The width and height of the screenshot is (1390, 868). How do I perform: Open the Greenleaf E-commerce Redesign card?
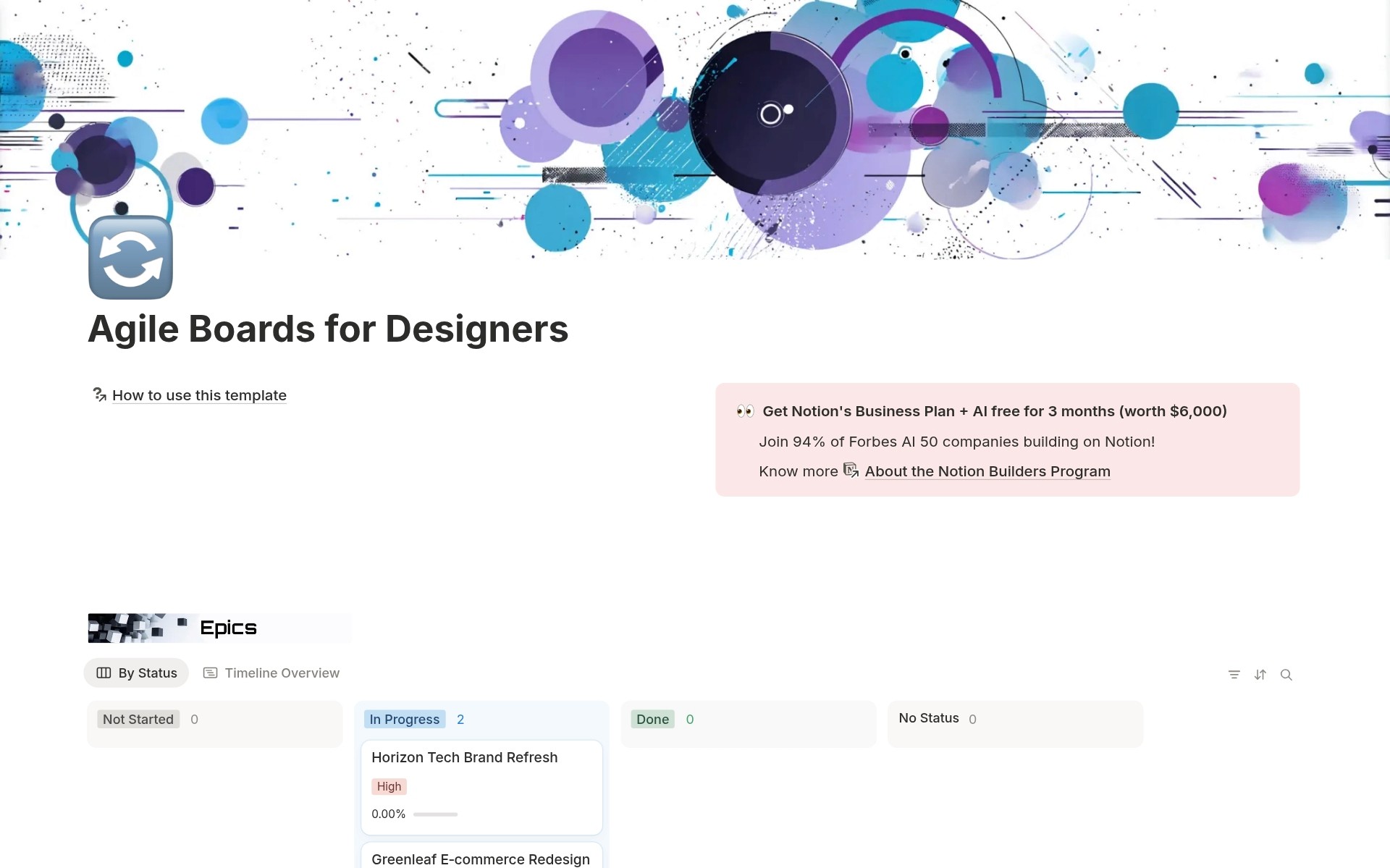479,859
